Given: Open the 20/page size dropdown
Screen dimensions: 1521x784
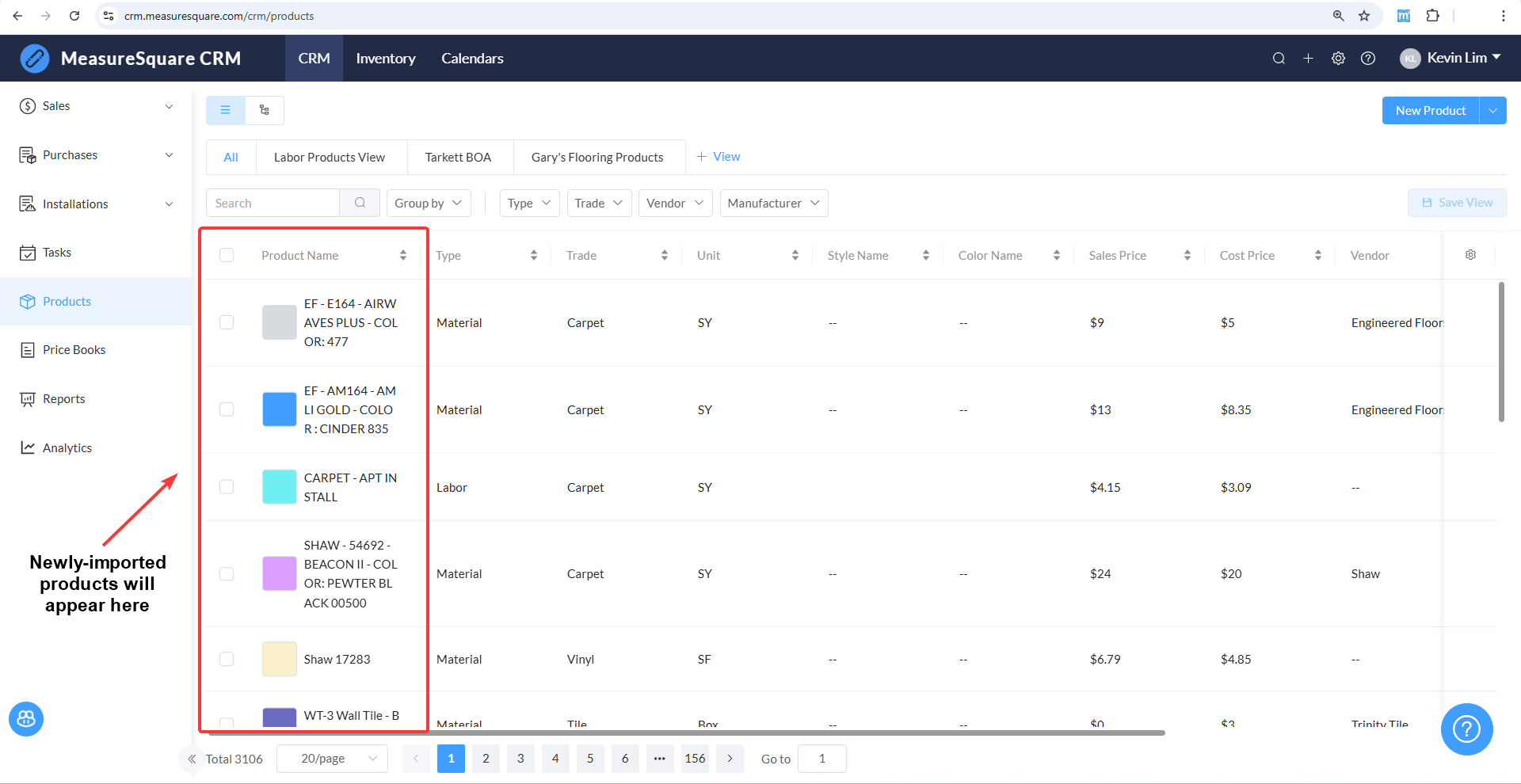Looking at the screenshot, I should coord(332,759).
